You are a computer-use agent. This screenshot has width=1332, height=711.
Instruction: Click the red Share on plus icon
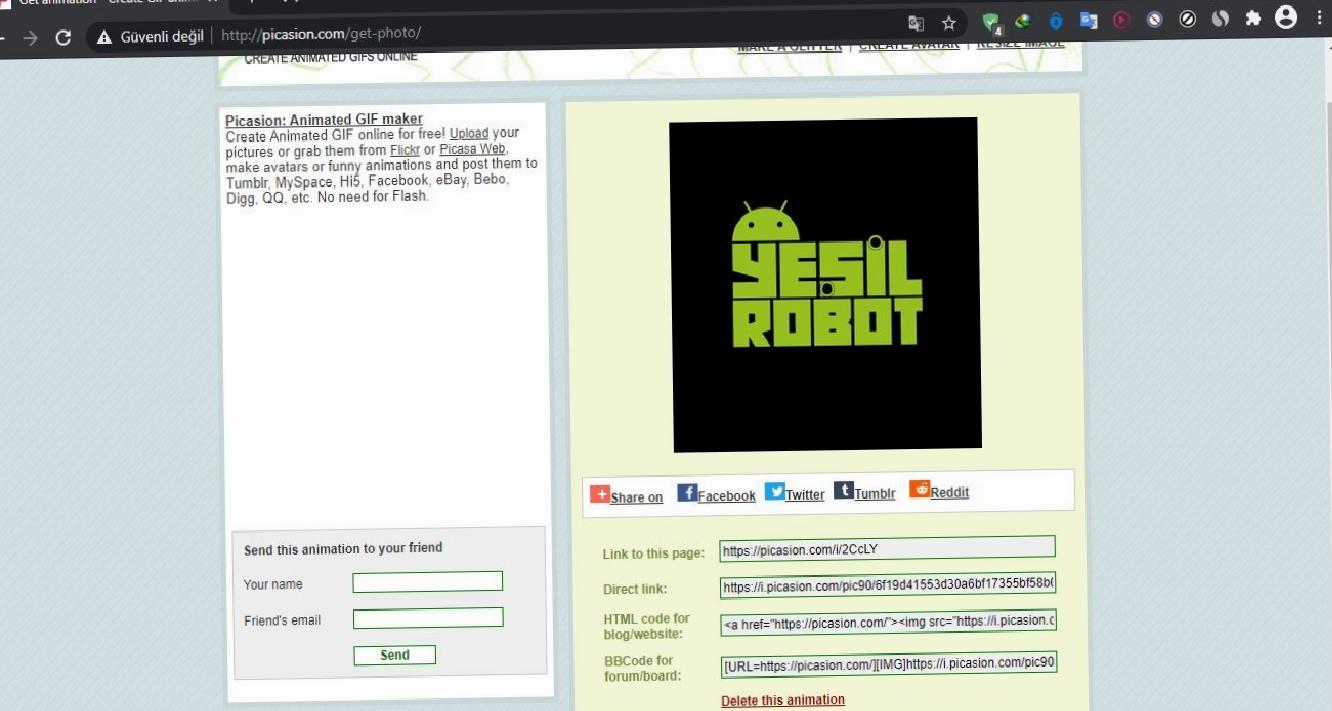tap(599, 494)
